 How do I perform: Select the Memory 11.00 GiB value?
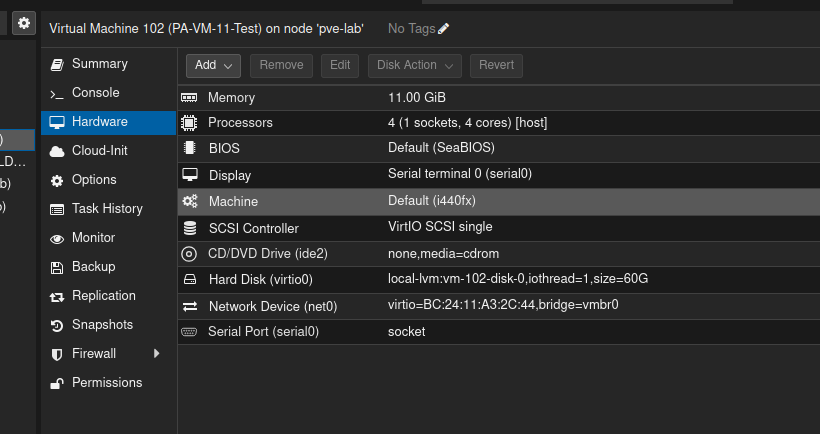417,98
